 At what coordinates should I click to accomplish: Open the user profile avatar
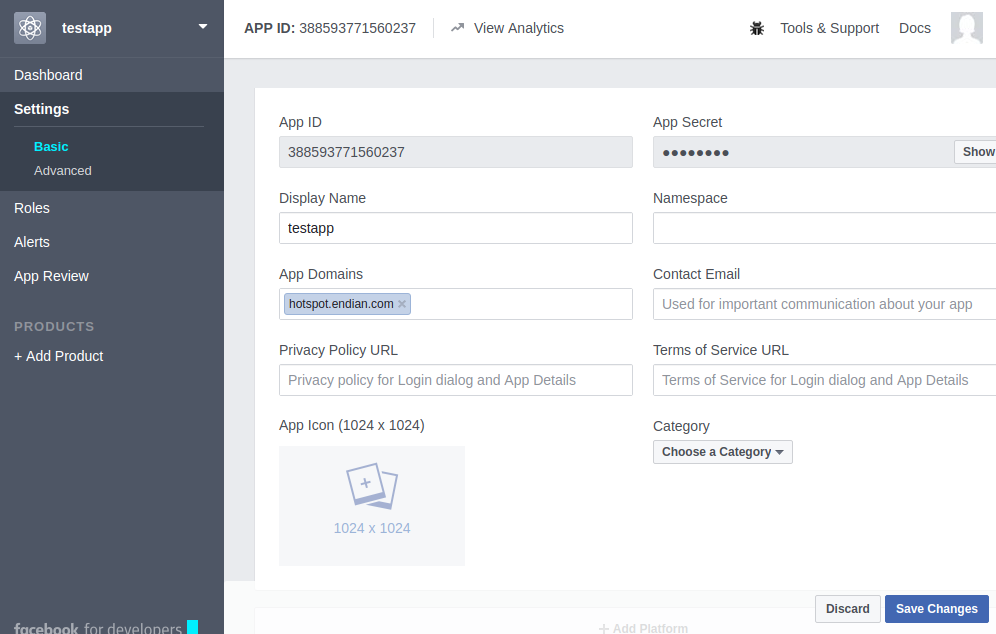pyautogui.click(x=966, y=28)
